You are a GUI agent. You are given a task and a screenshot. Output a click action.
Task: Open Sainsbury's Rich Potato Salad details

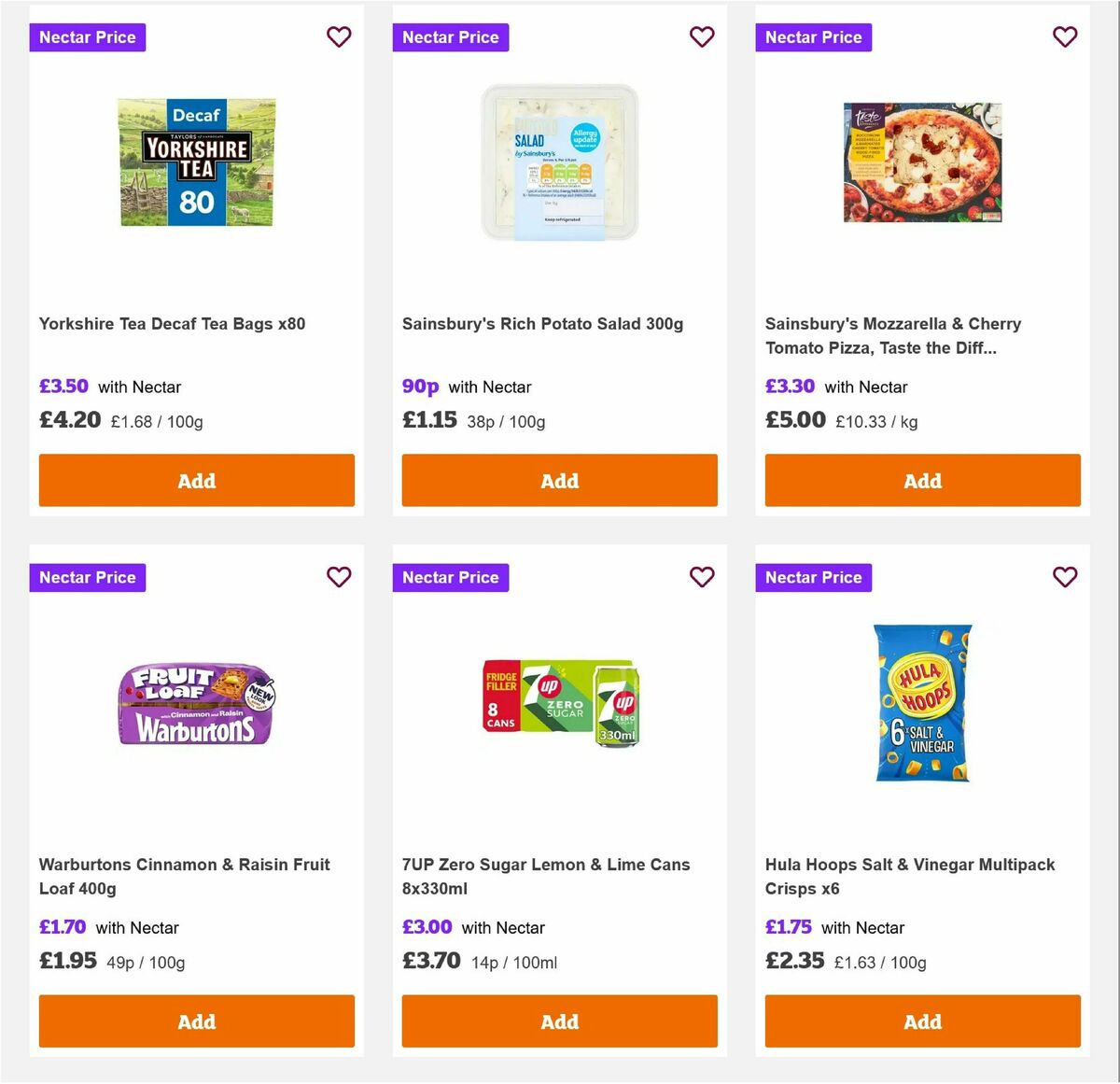(x=542, y=323)
